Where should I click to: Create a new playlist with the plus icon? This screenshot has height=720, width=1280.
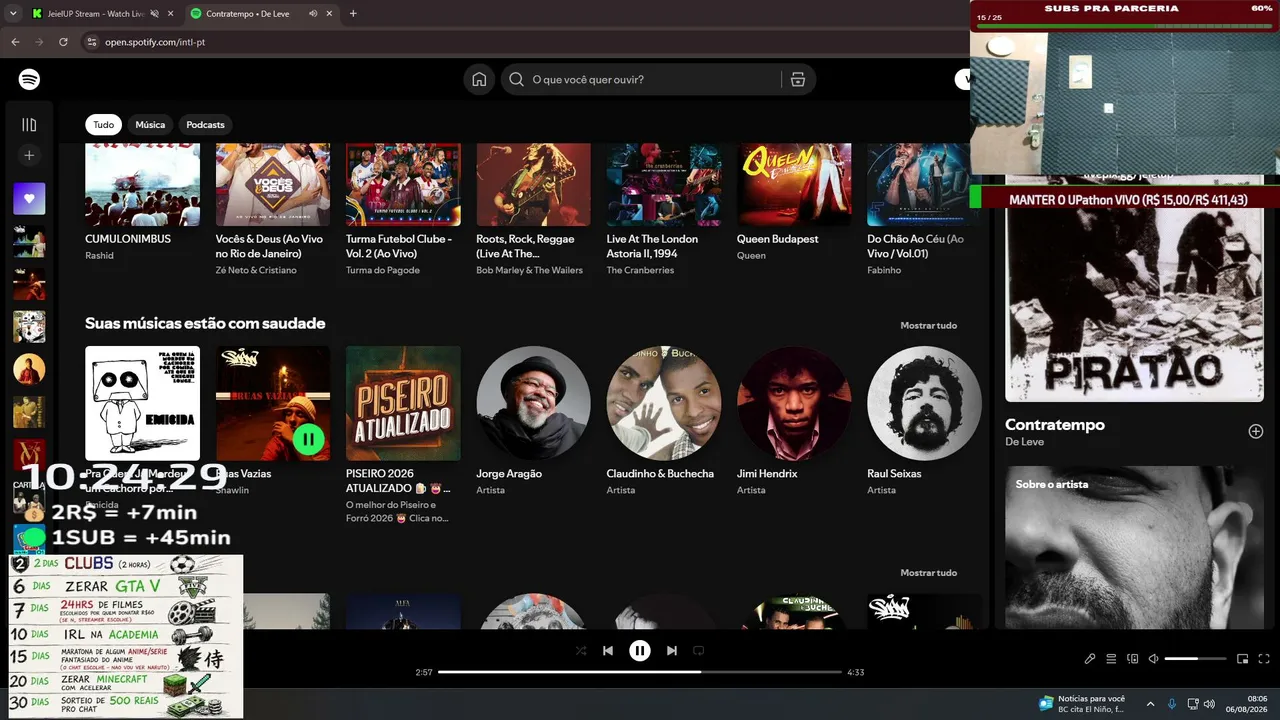click(29, 156)
